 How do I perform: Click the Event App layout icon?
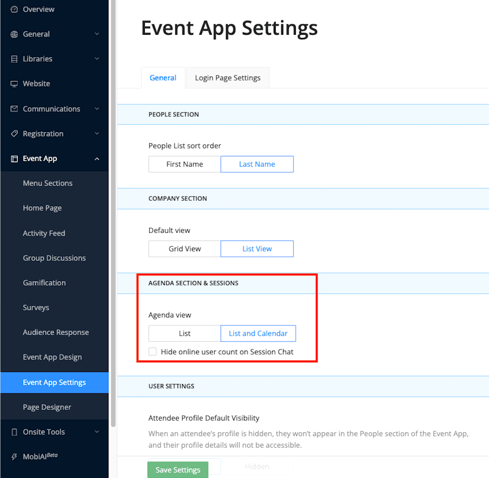(x=14, y=159)
